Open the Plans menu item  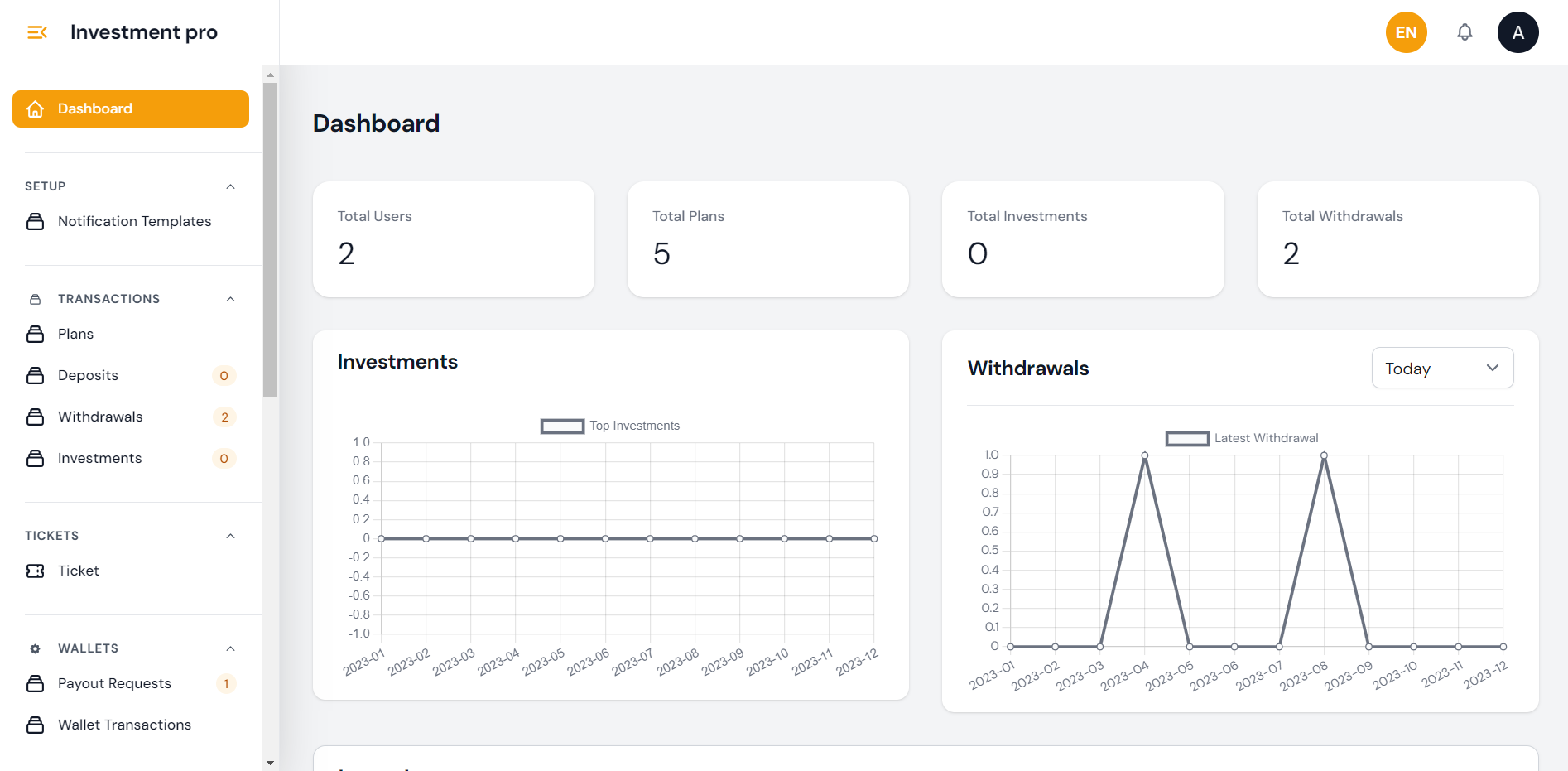click(x=75, y=334)
